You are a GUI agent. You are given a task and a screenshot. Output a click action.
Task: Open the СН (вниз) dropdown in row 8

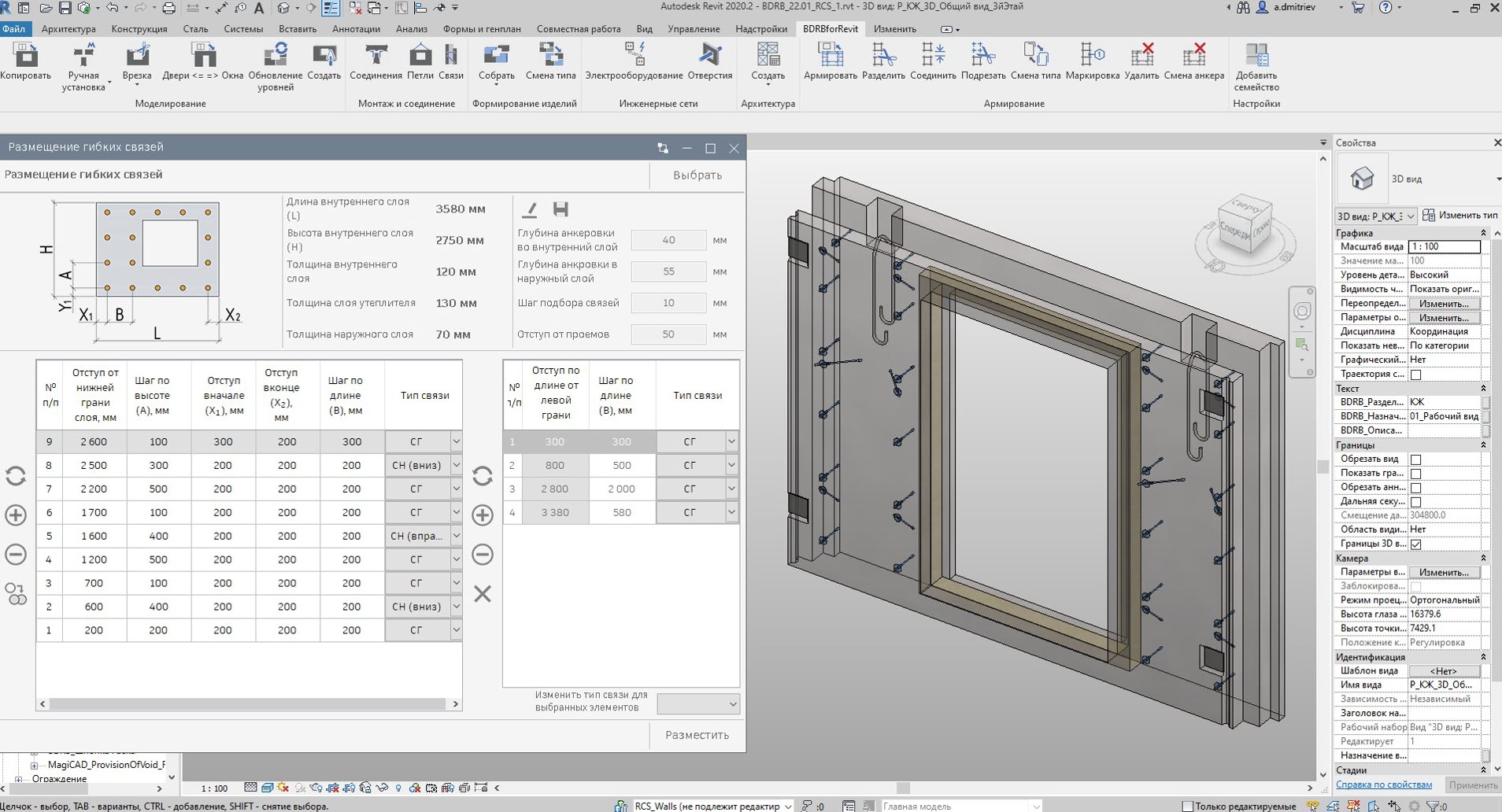[456, 465]
